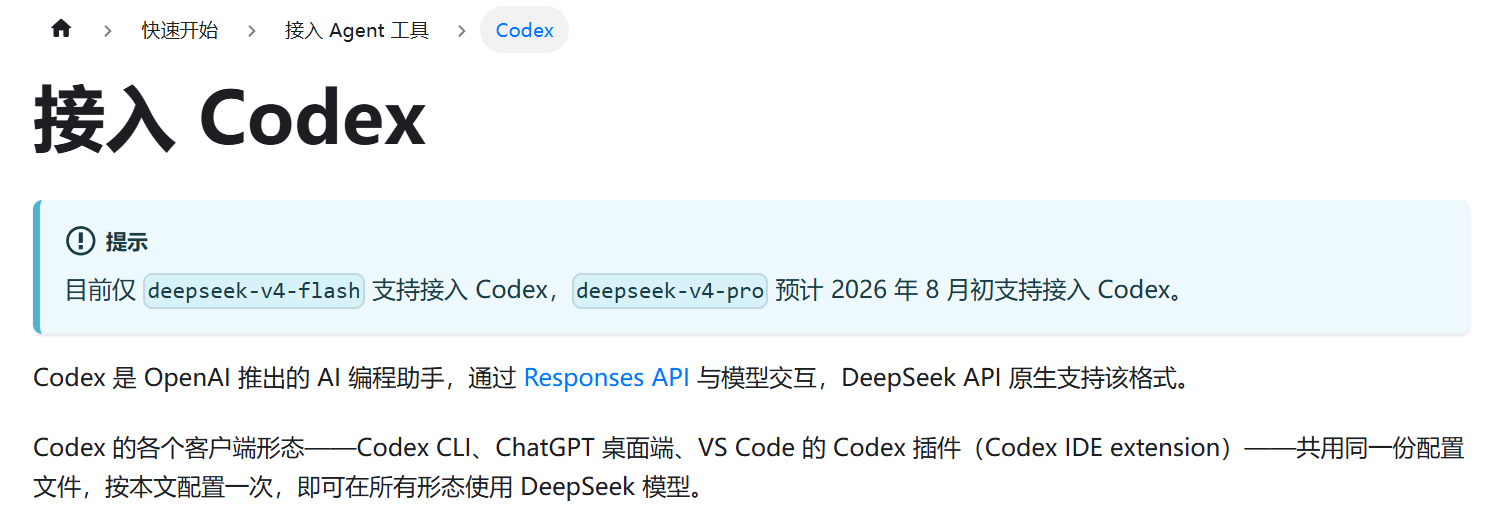Open the 接入 Agent 工具 breadcrumb
Image resolution: width=1497 pixels, height=513 pixels.
[357, 30]
